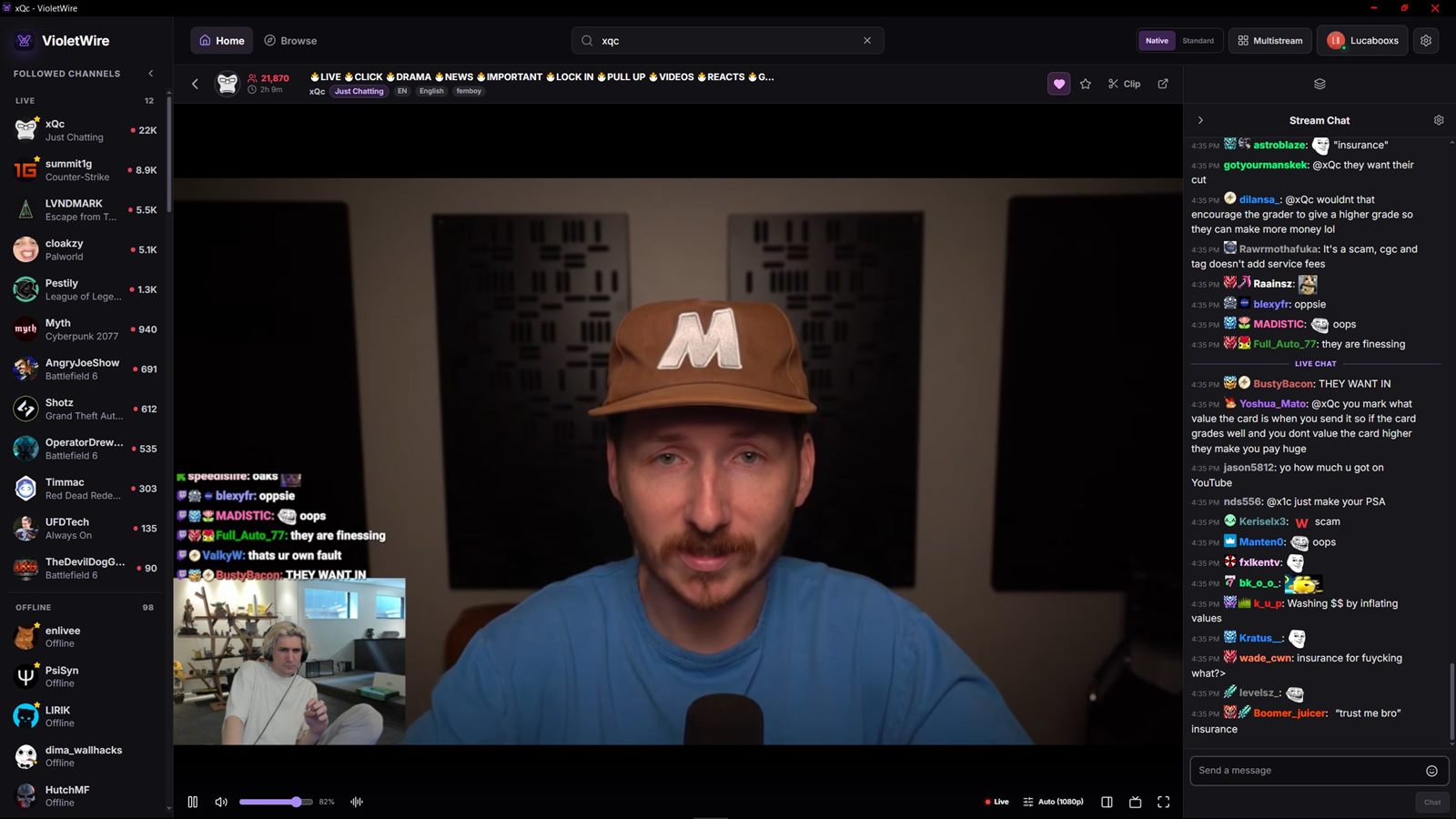Click the femboy tag
The width and height of the screenshot is (1456, 819).
469,91
